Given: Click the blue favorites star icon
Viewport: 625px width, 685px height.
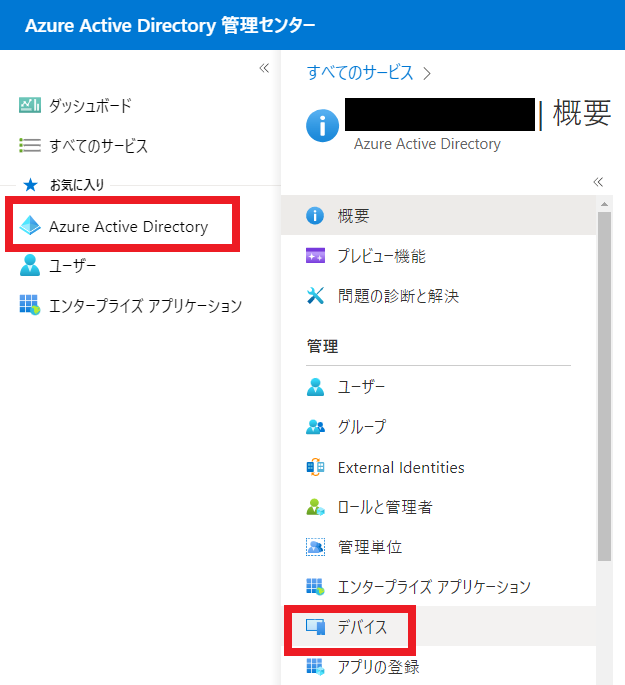Looking at the screenshot, I should [x=30, y=185].
